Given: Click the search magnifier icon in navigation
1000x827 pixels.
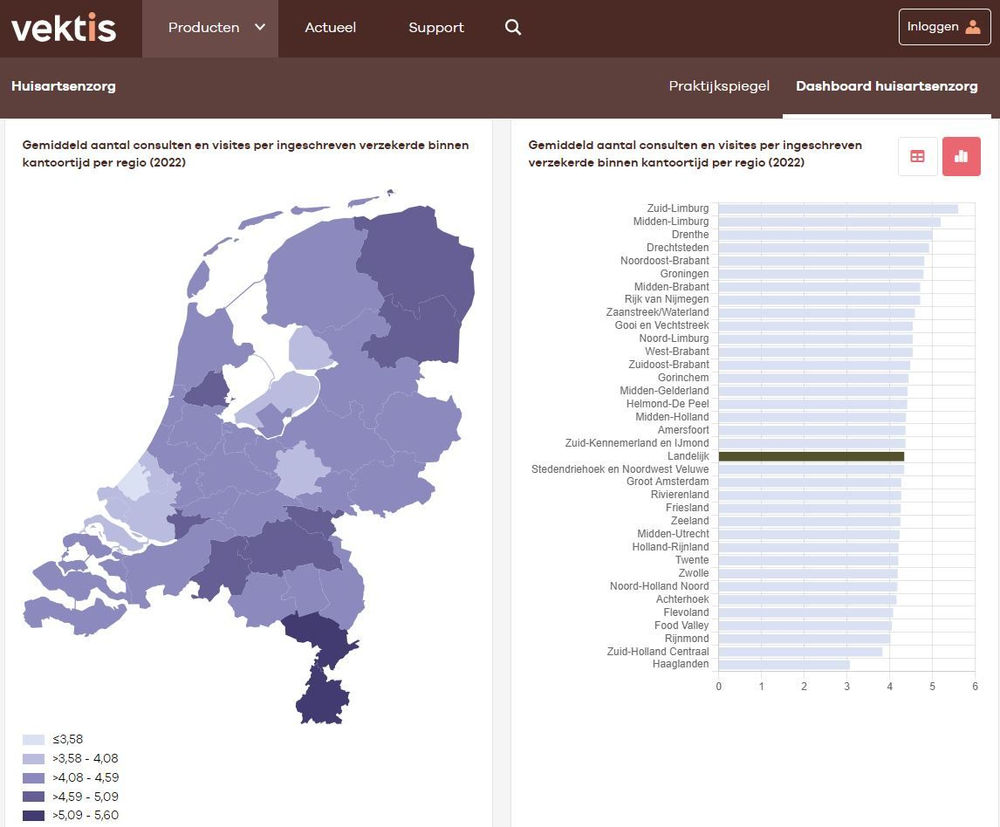Looking at the screenshot, I should coord(513,27).
